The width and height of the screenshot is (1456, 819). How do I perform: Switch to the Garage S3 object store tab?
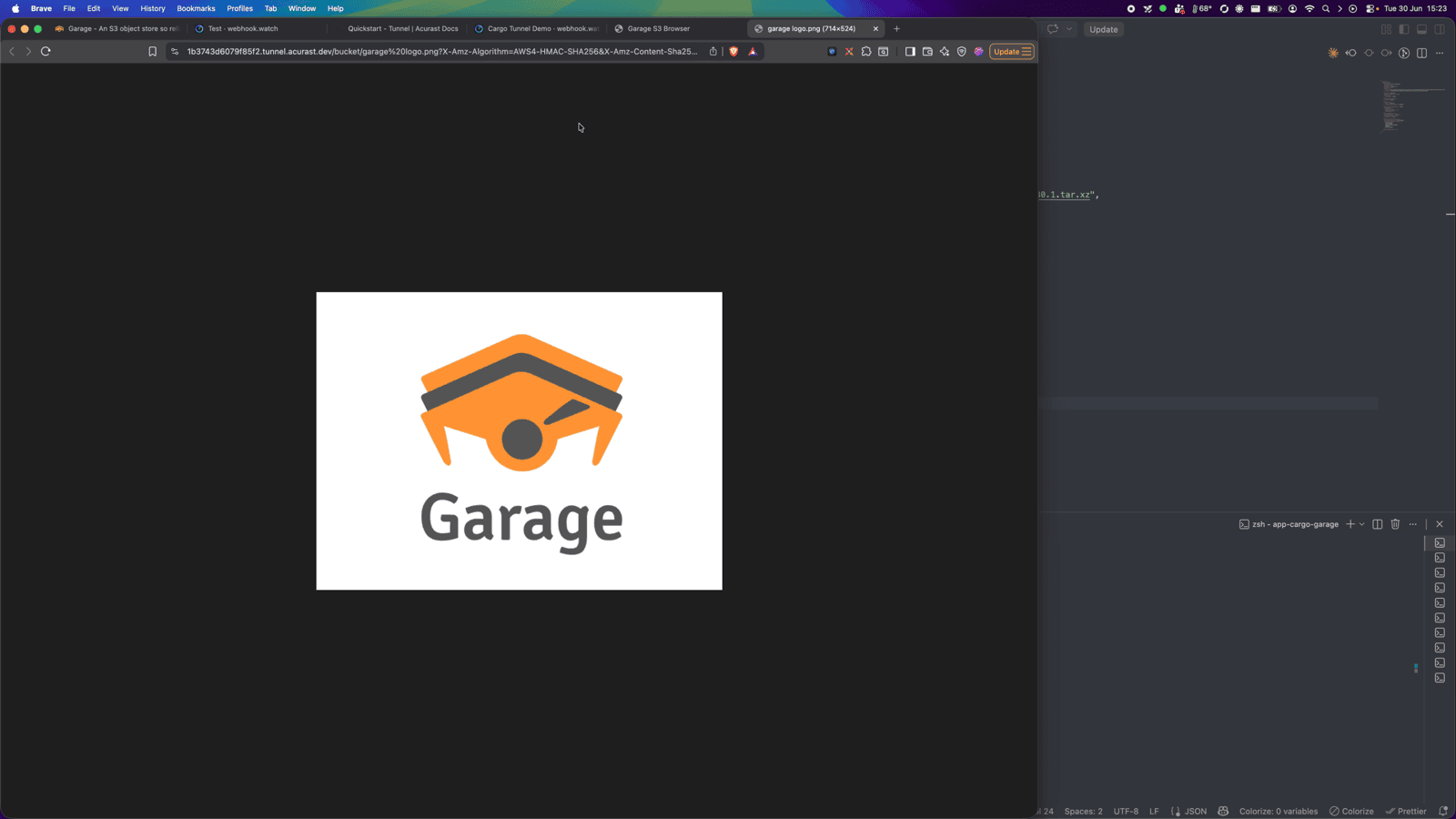pos(118,28)
